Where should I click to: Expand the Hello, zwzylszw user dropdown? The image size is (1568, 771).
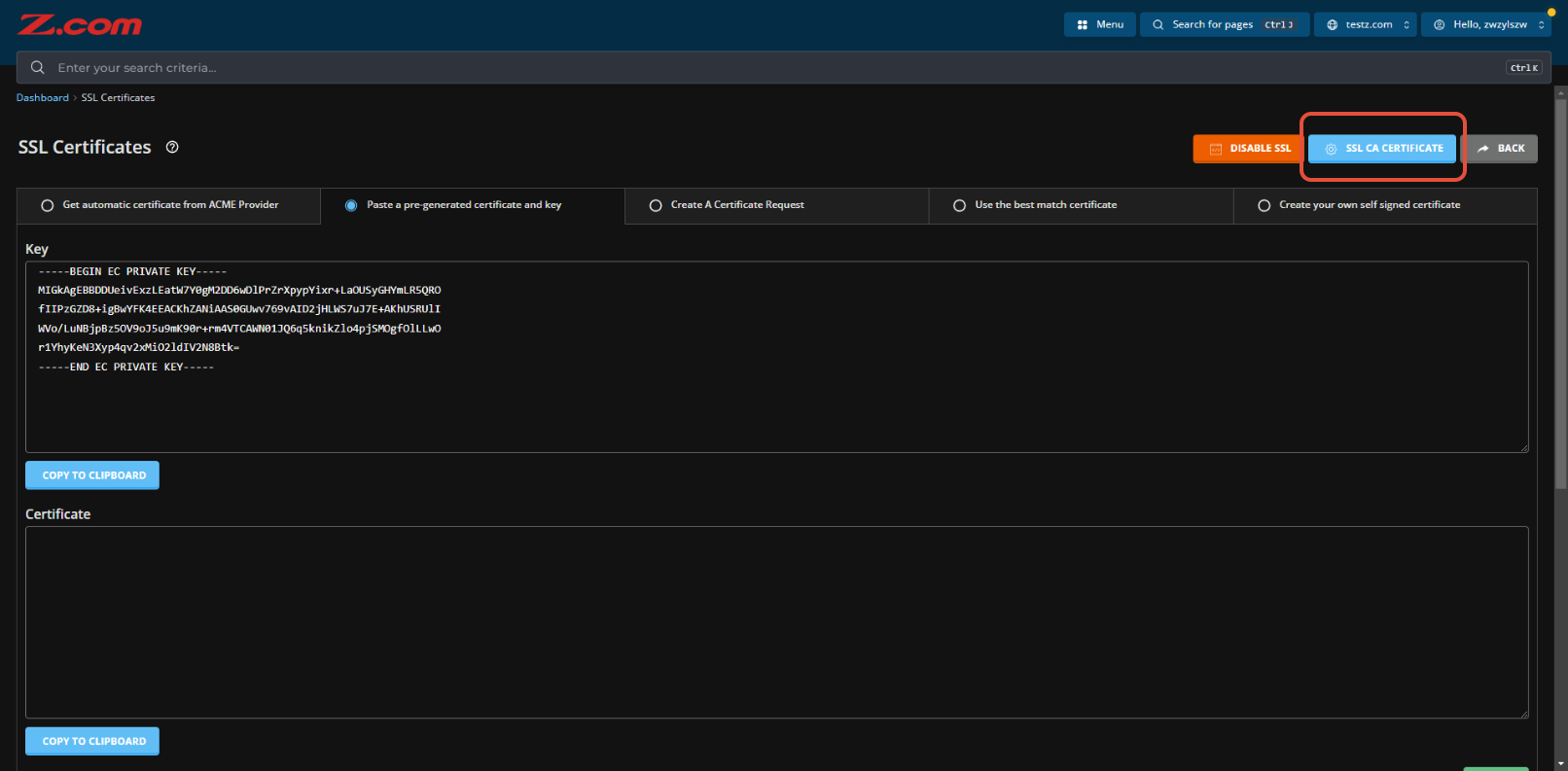tap(1486, 25)
